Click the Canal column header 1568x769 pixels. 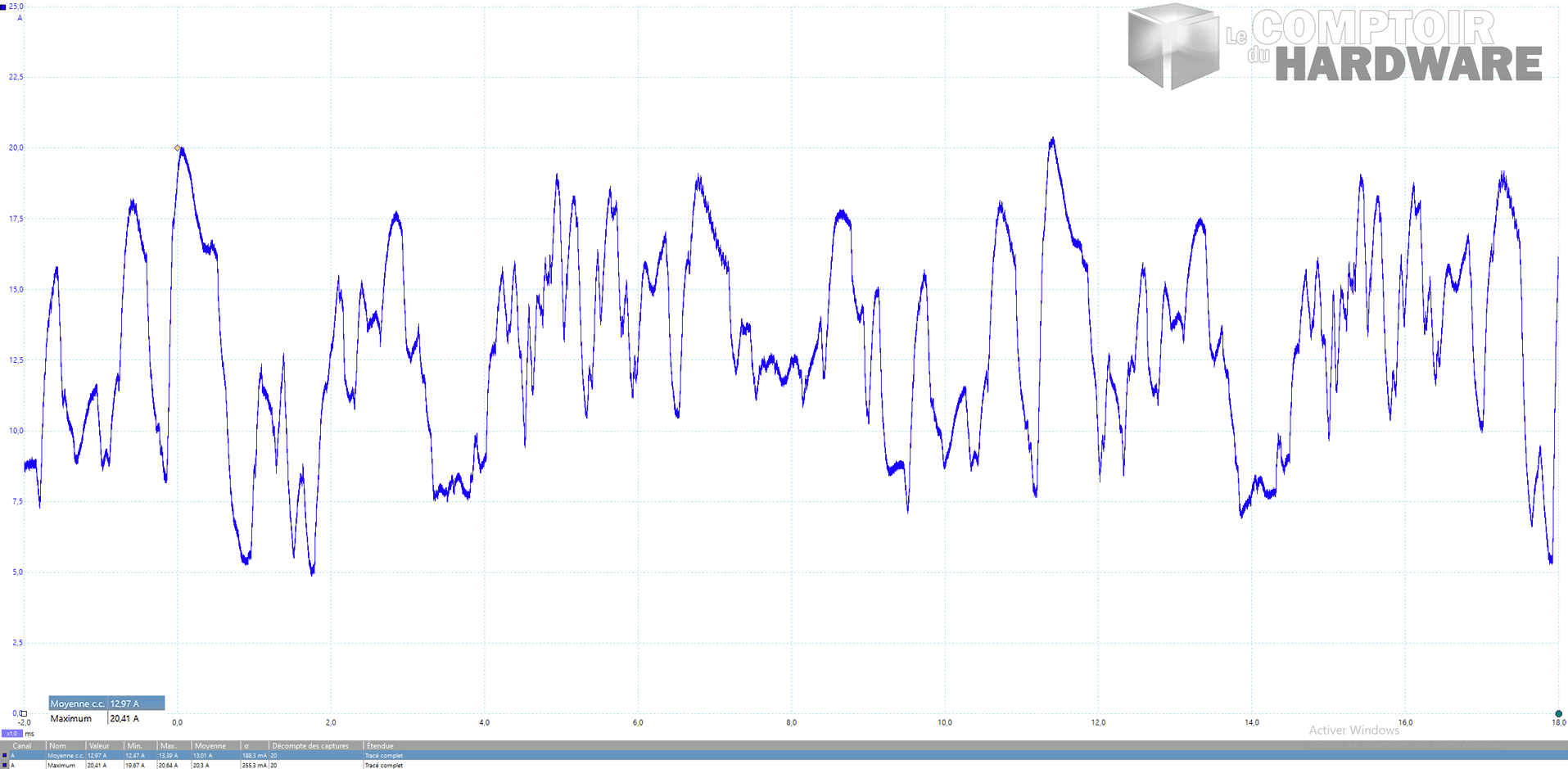tap(22, 746)
